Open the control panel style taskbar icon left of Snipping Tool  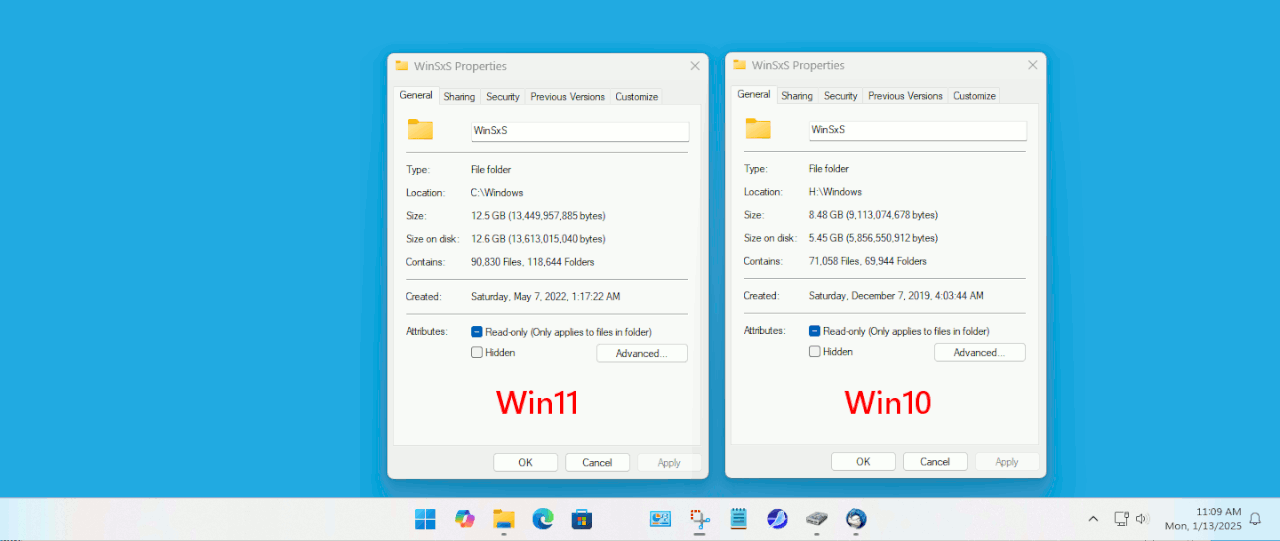(660, 518)
